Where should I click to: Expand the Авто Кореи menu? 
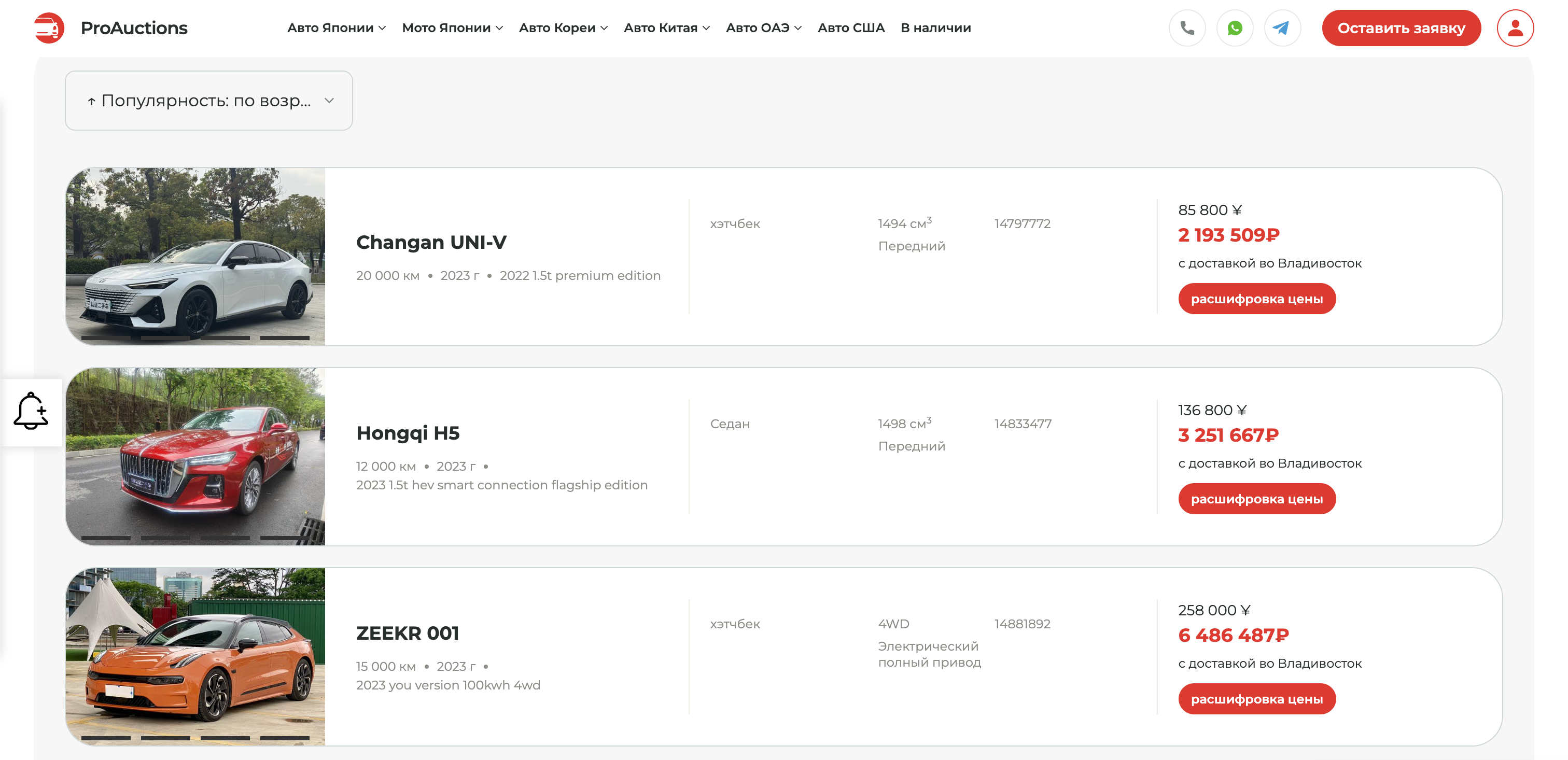563,28
